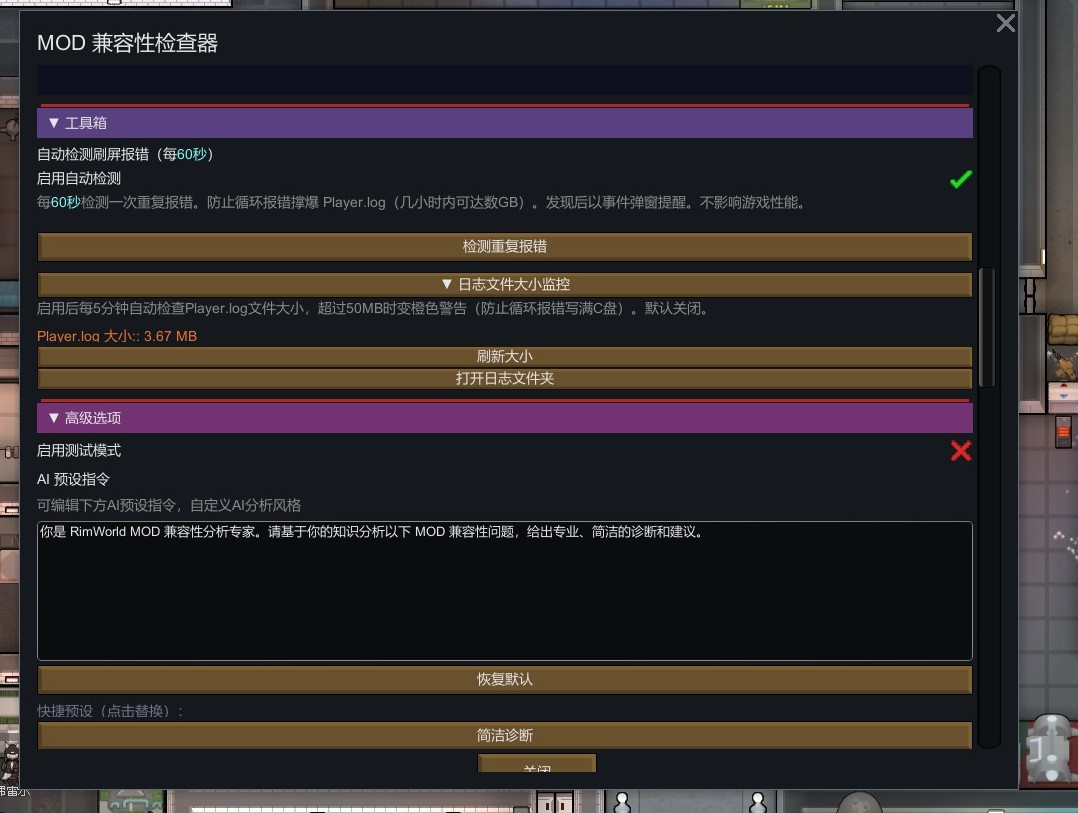1078x813 pixels.
Task: Click the 刷新大小 button
Action: (x=505, y=357)
